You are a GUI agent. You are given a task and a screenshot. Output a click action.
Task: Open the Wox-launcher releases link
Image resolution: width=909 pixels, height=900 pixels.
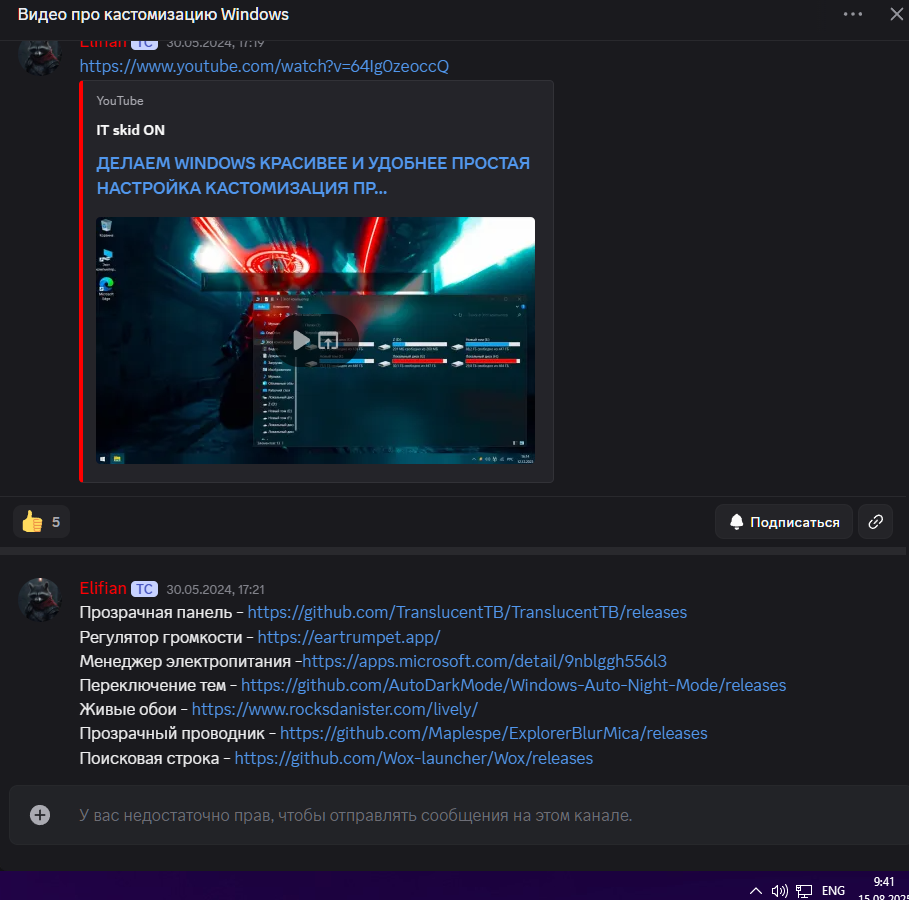point(414,759)
